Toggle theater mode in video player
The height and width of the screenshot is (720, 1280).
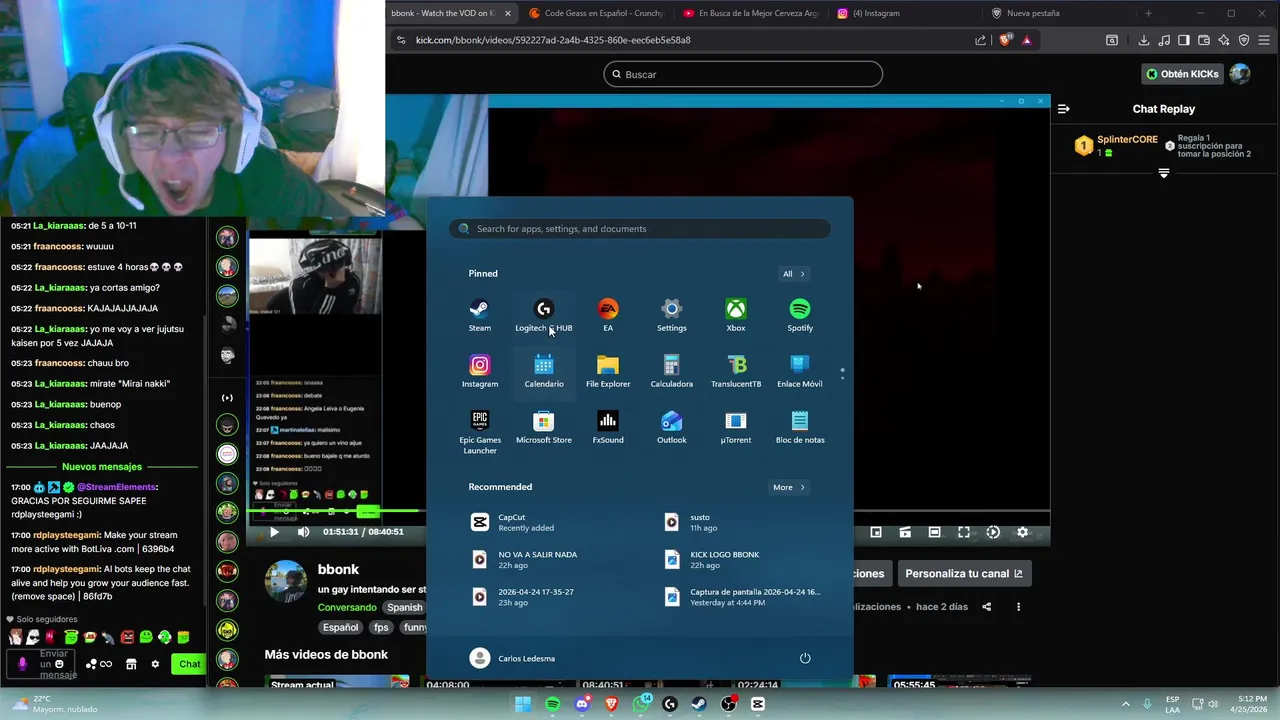tap(934, 532)
